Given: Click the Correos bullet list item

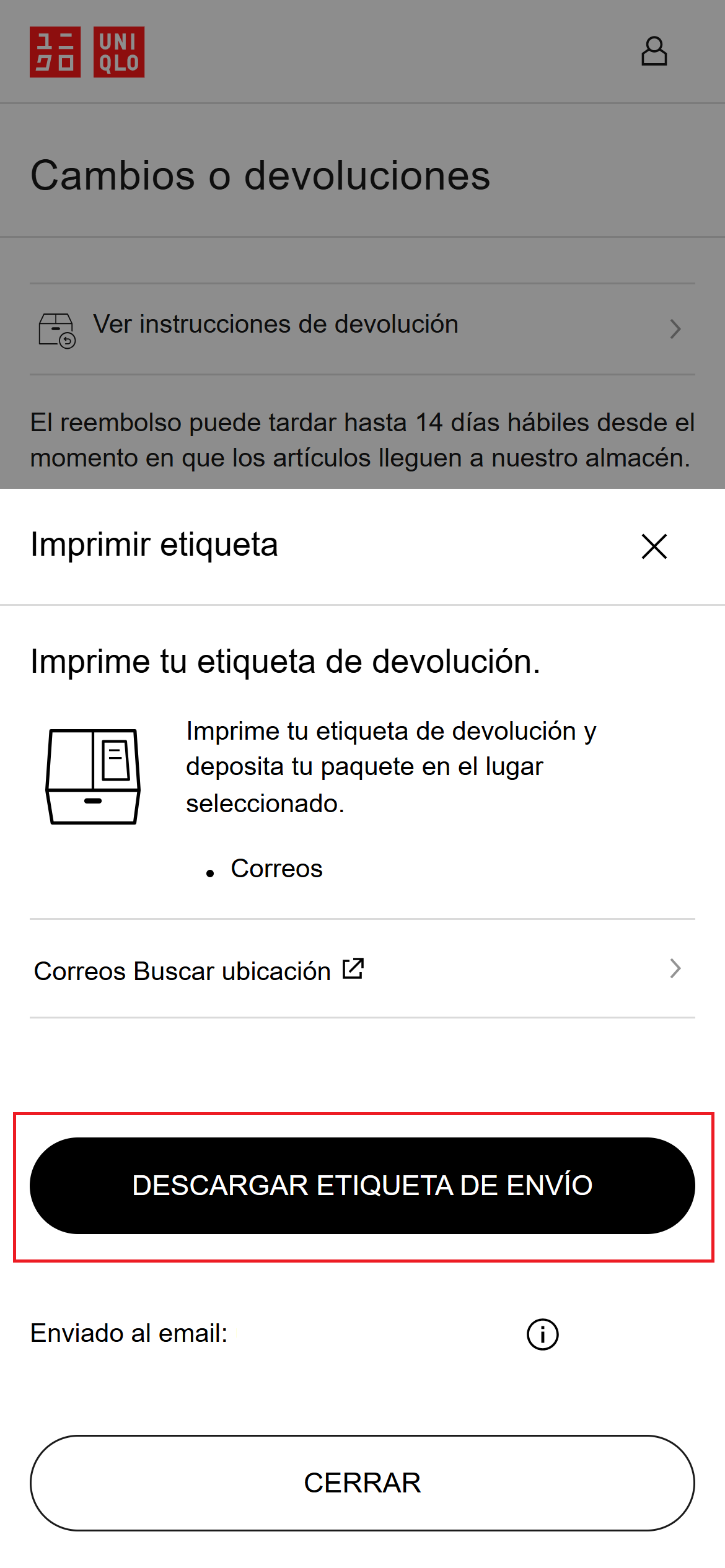Looking at the screenshot, I should pos(276,869).
